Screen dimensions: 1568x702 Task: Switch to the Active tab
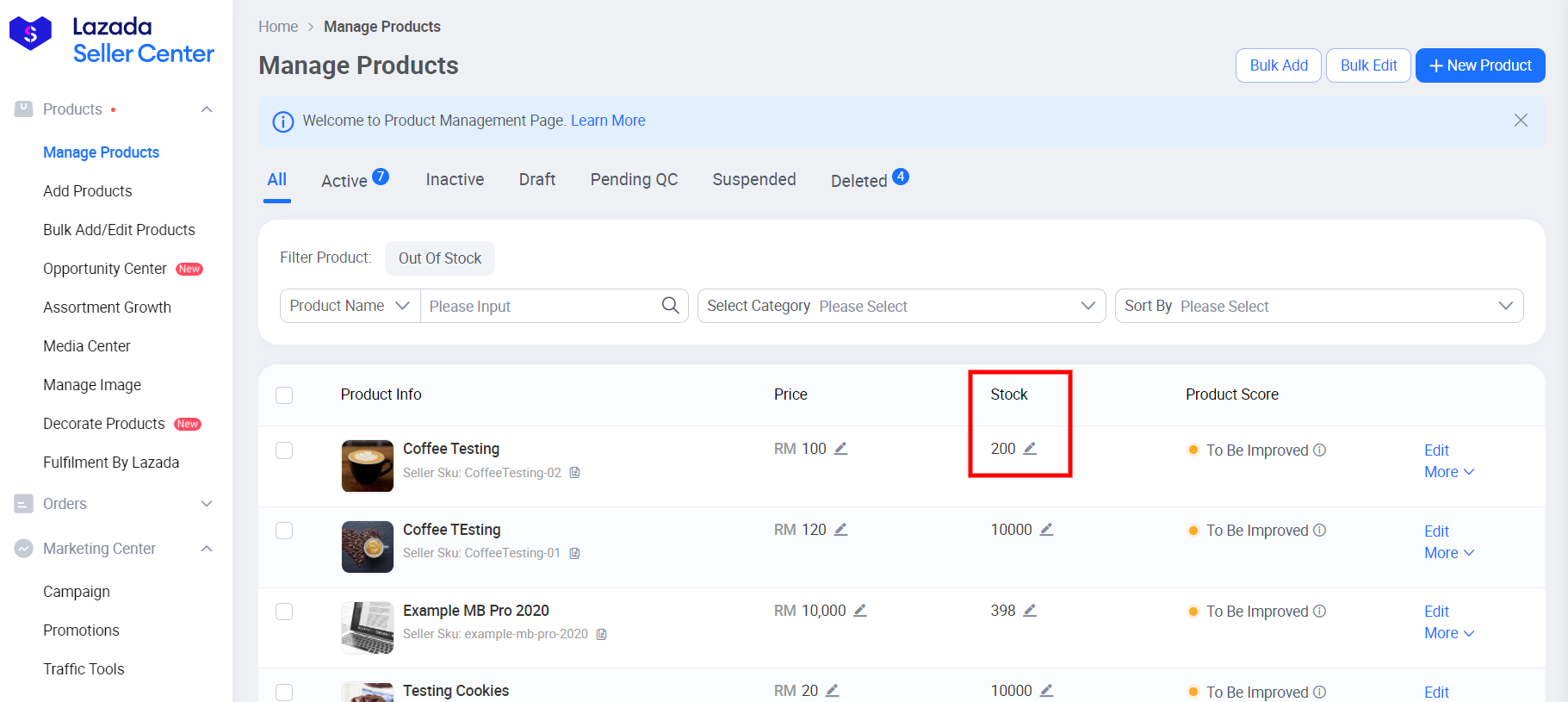click(355, 180)
